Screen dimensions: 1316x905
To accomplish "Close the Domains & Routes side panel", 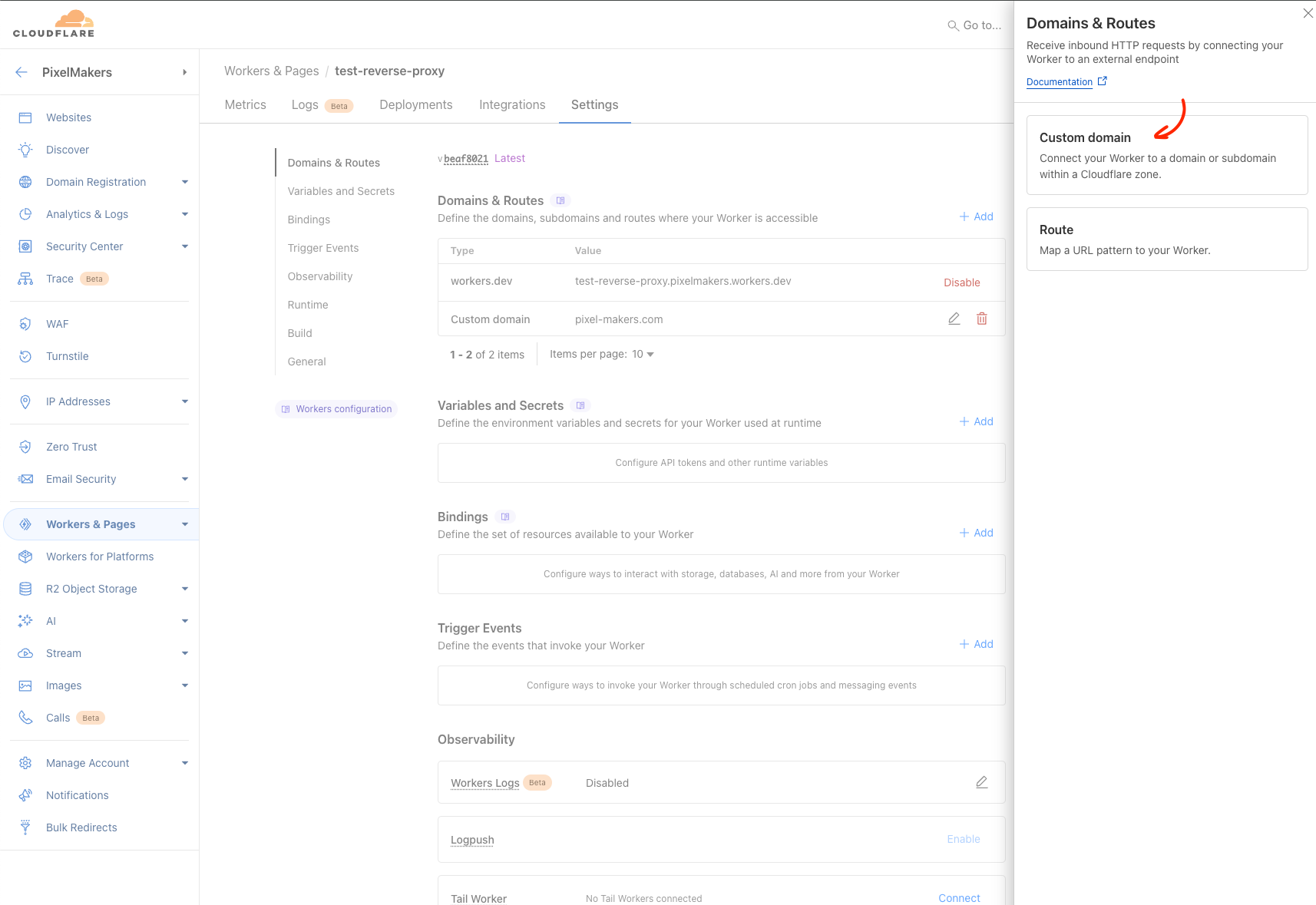I will (x=1308, y=13).
